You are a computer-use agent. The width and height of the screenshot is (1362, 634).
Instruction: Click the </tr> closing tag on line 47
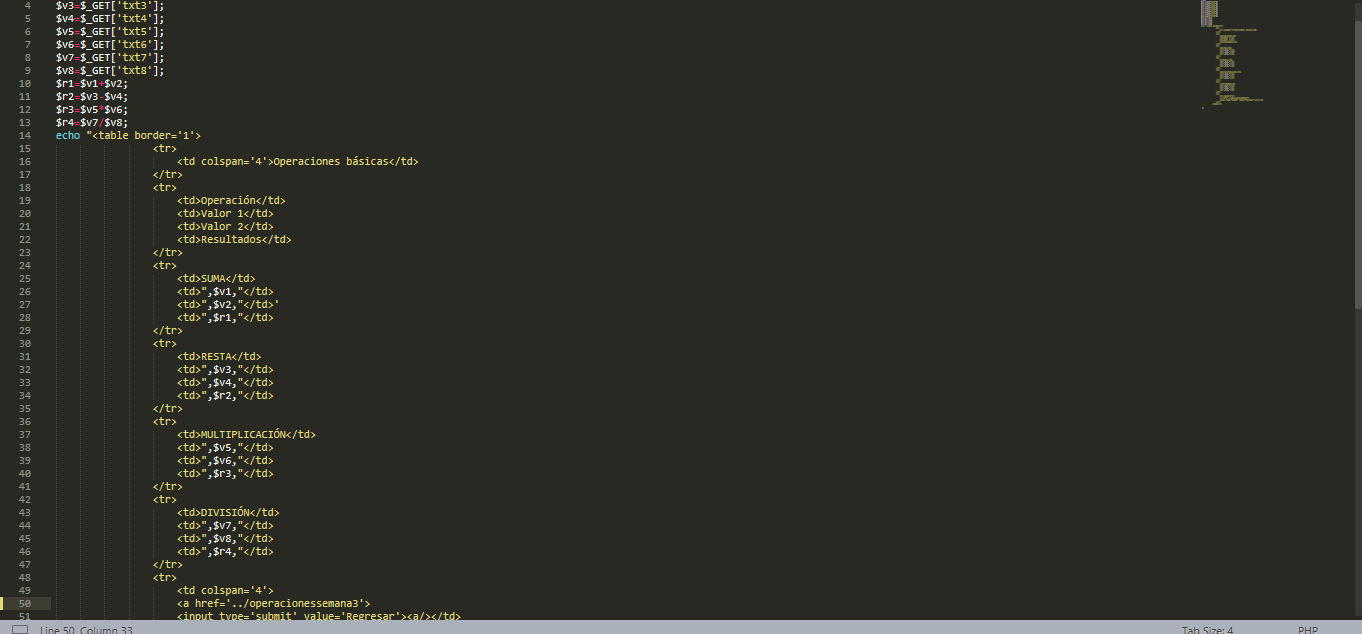coord(168,564)
